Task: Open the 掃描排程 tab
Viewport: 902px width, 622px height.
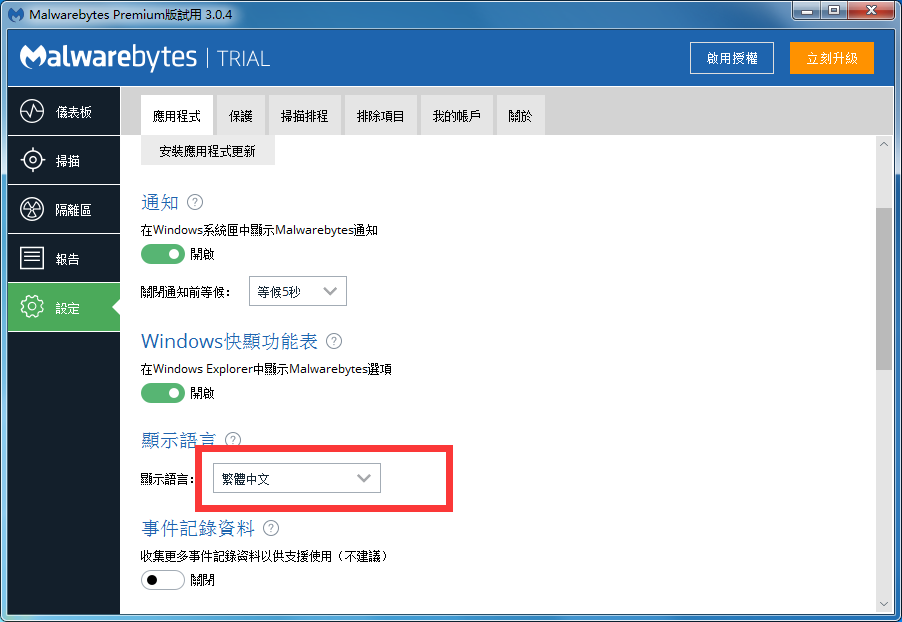Action: 304,115
